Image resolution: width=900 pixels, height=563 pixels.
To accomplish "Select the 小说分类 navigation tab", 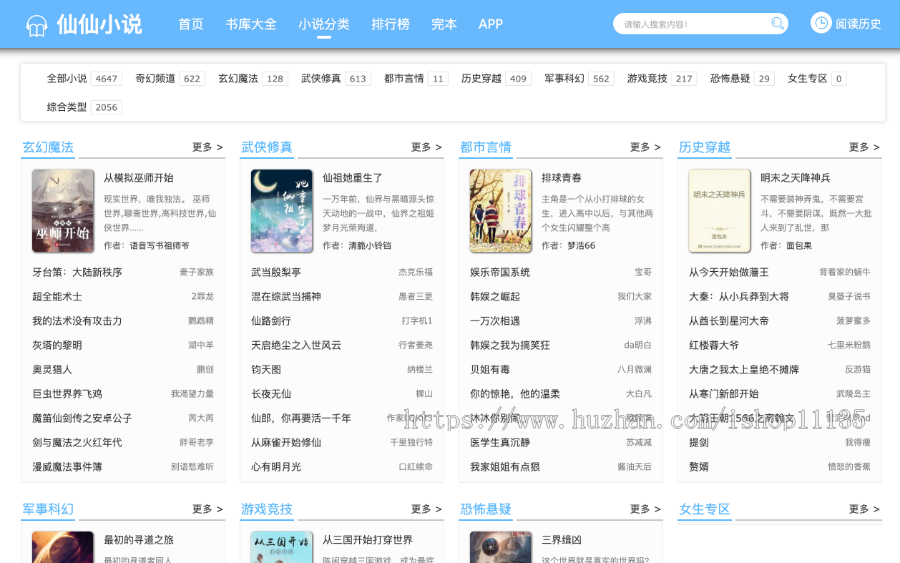I will click(324, 24).
